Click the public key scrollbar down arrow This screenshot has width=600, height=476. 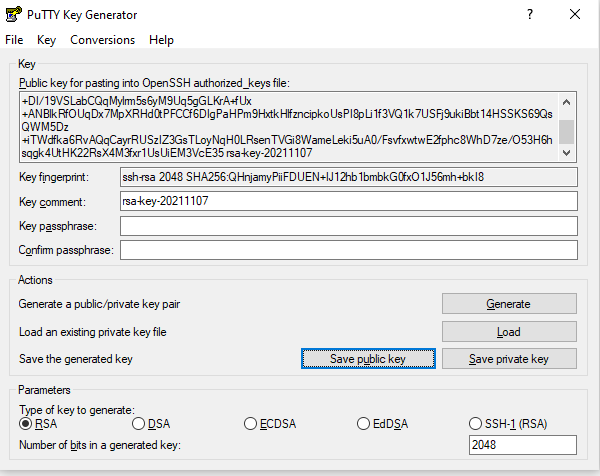tap(566, 153)
